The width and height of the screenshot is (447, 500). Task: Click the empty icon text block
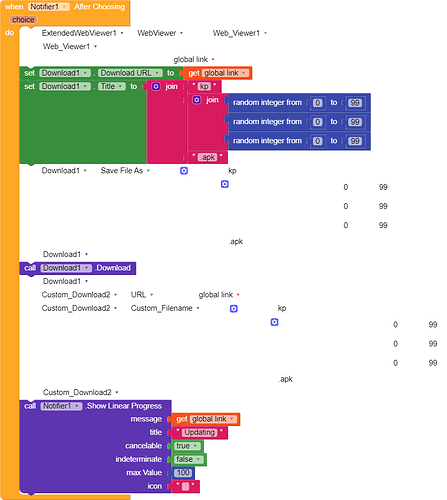pos(186,486)
